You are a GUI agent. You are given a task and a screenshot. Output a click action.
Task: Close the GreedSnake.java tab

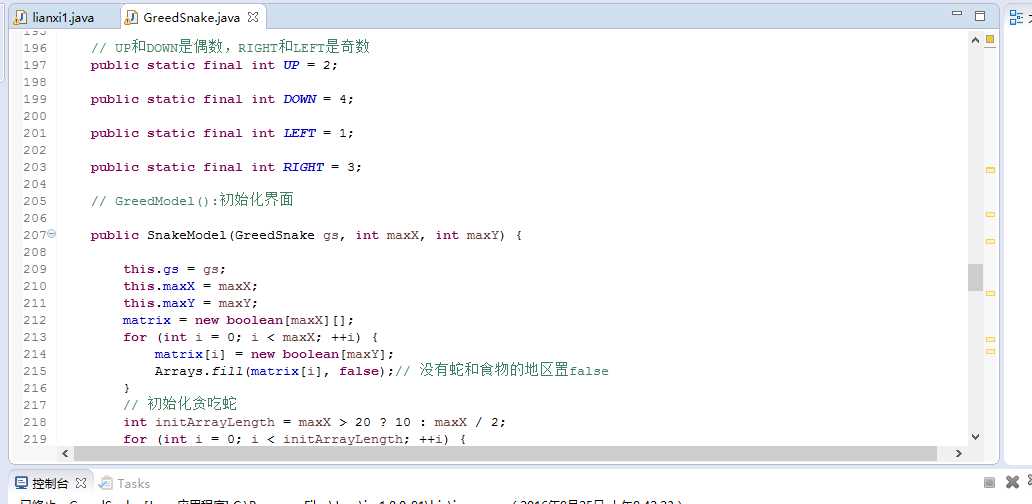(253, 17)
